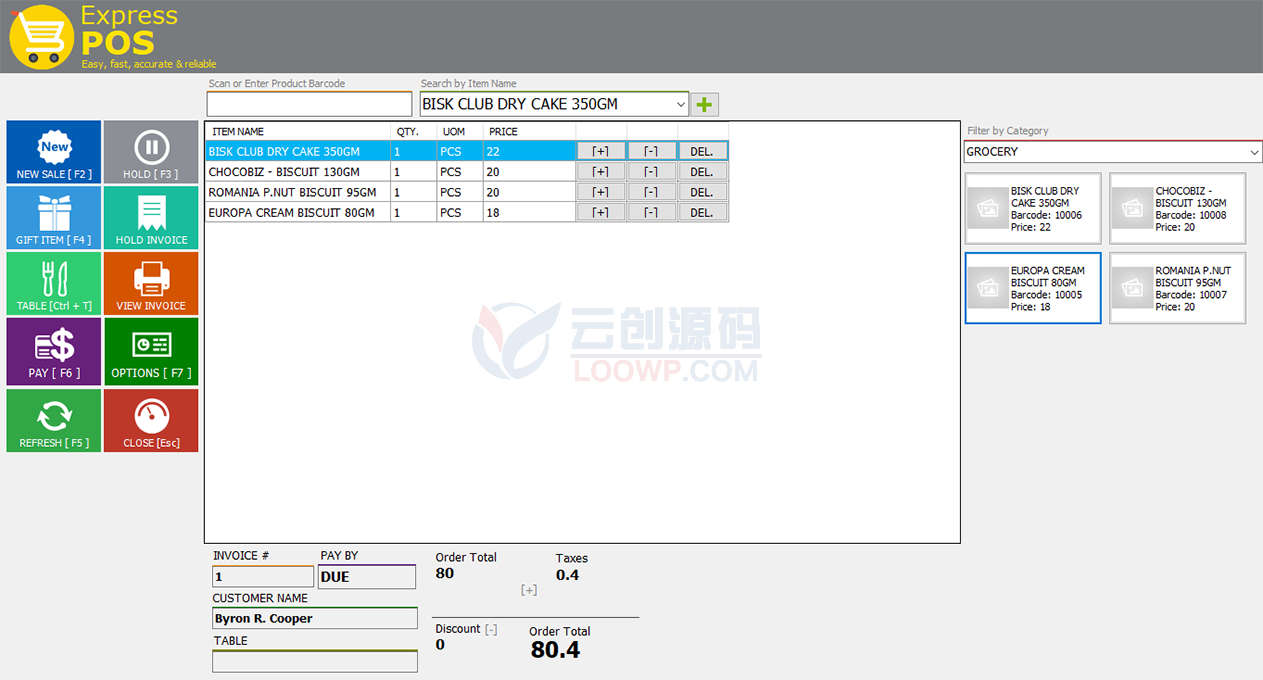Screen dimensions: 1263x680
Task: Select row ROMANIA P.NUT BISCUIT 95GM
Action: 467,192
